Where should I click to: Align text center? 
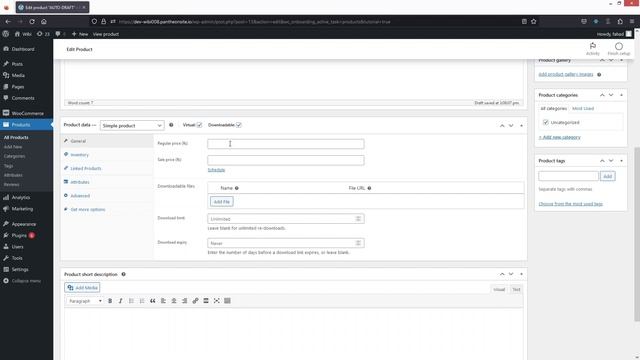(x=174, y=301)
